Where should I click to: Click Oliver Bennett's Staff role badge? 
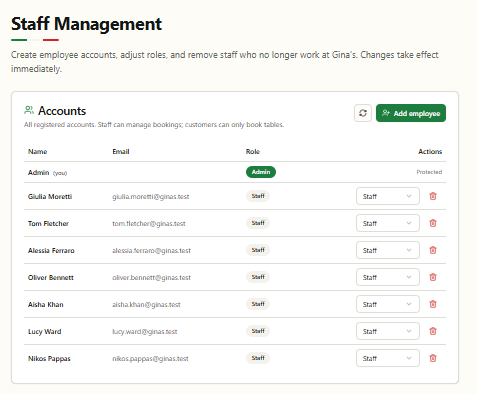coord(258,277)
